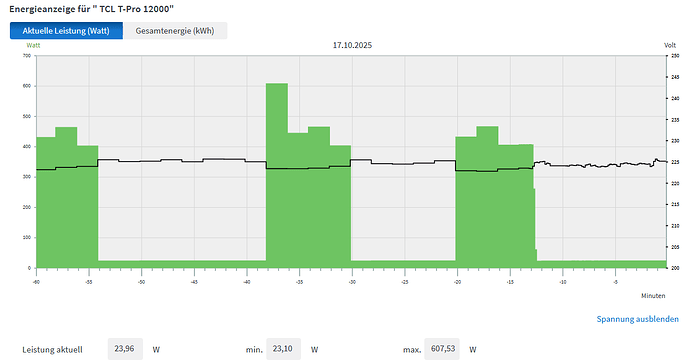Viewport: 690px width, 360px height.
Task: Click the -30 tick on minutes axis
Action: point(352,282)
